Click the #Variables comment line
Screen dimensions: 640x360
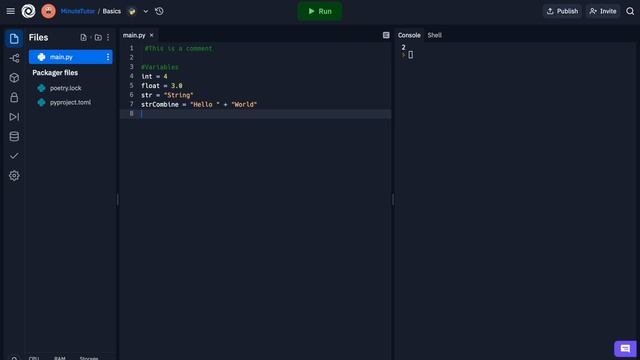[160, 67]
